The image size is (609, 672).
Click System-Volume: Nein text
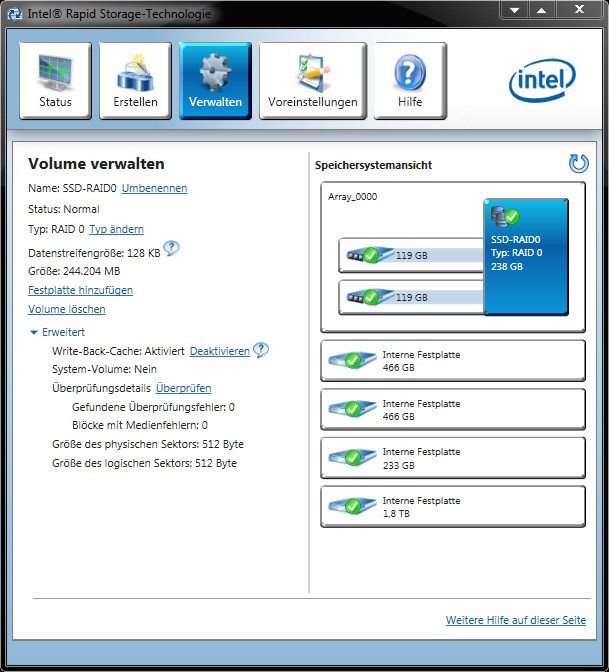click(x=104, y=369)
